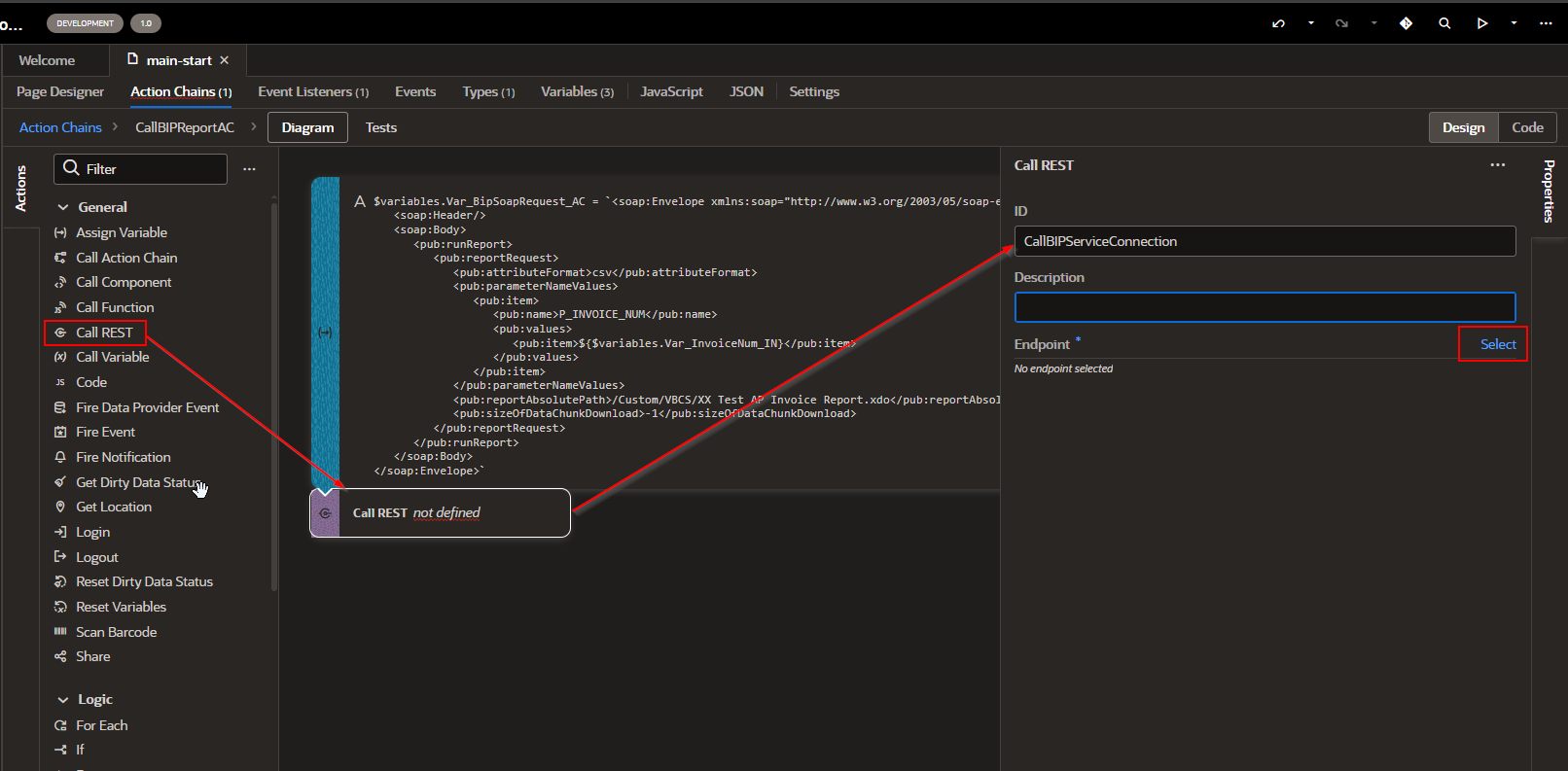Select the Call Component action icon

60,282
